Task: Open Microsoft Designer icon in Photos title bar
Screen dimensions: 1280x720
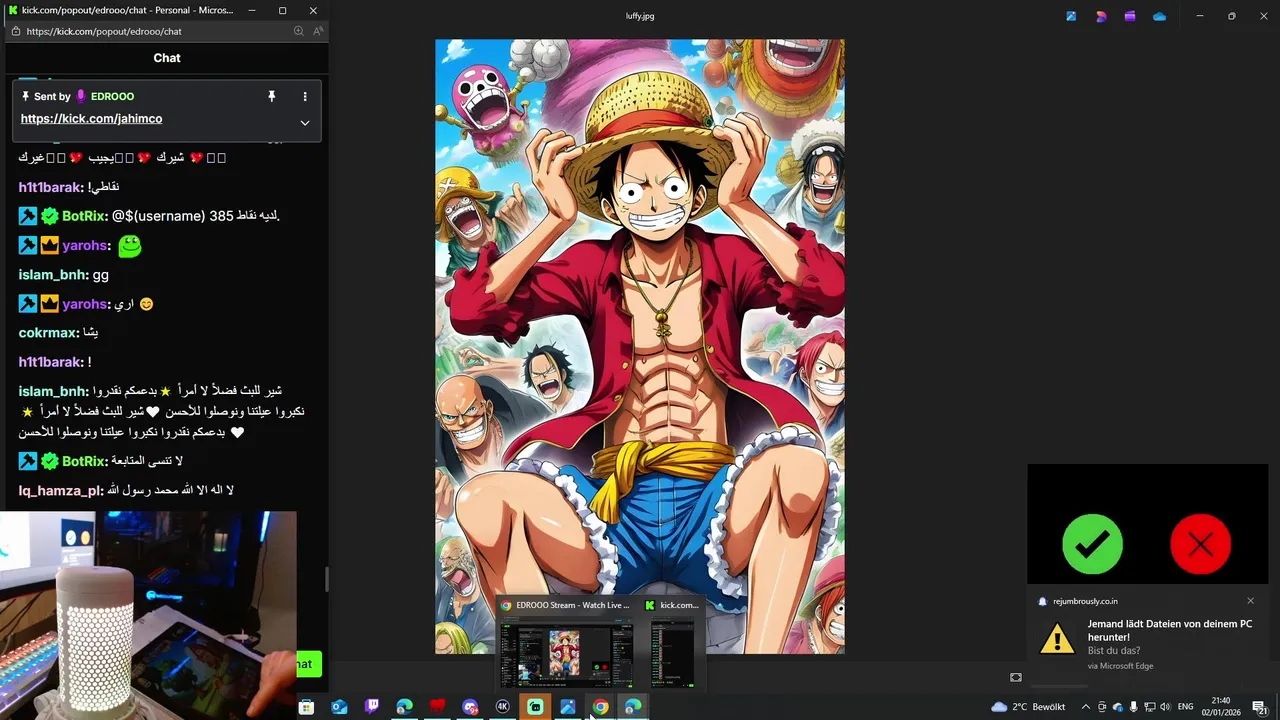Action: [1101, 16]
